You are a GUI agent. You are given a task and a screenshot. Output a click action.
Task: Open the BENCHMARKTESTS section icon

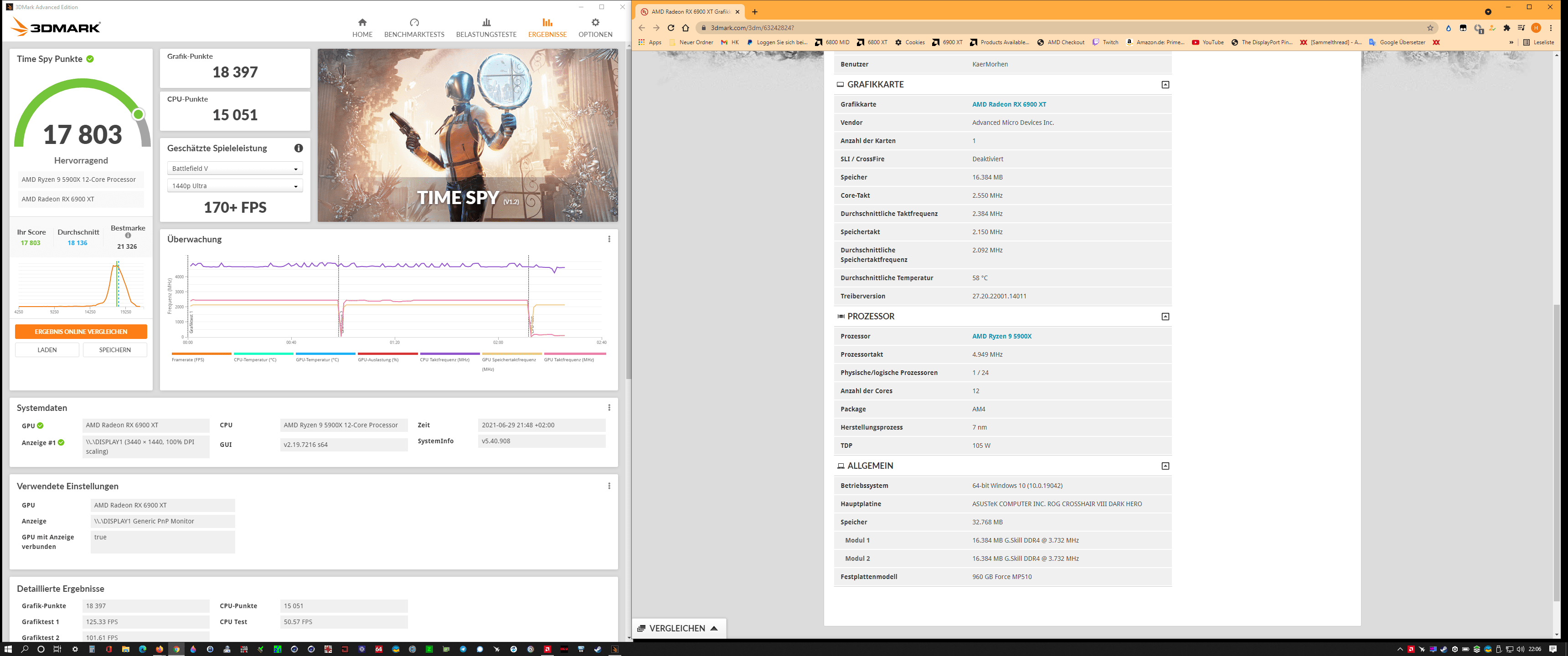click(414, 22)
